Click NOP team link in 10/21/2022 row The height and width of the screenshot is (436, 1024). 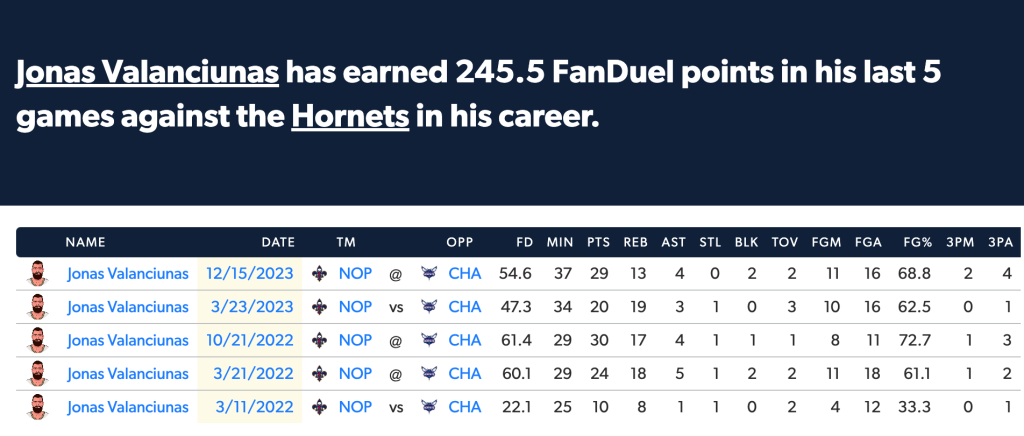click(355, 341)
